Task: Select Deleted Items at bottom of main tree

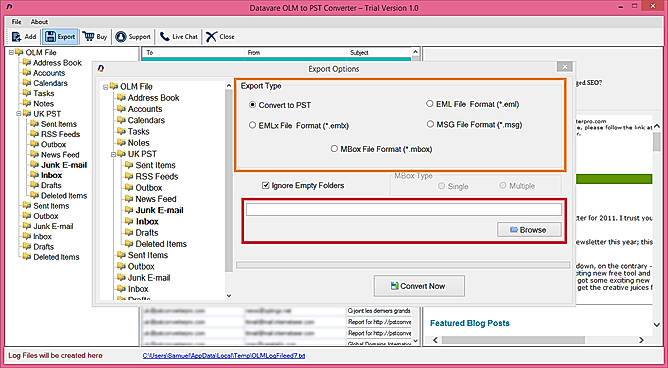Action: click(56, 257)
